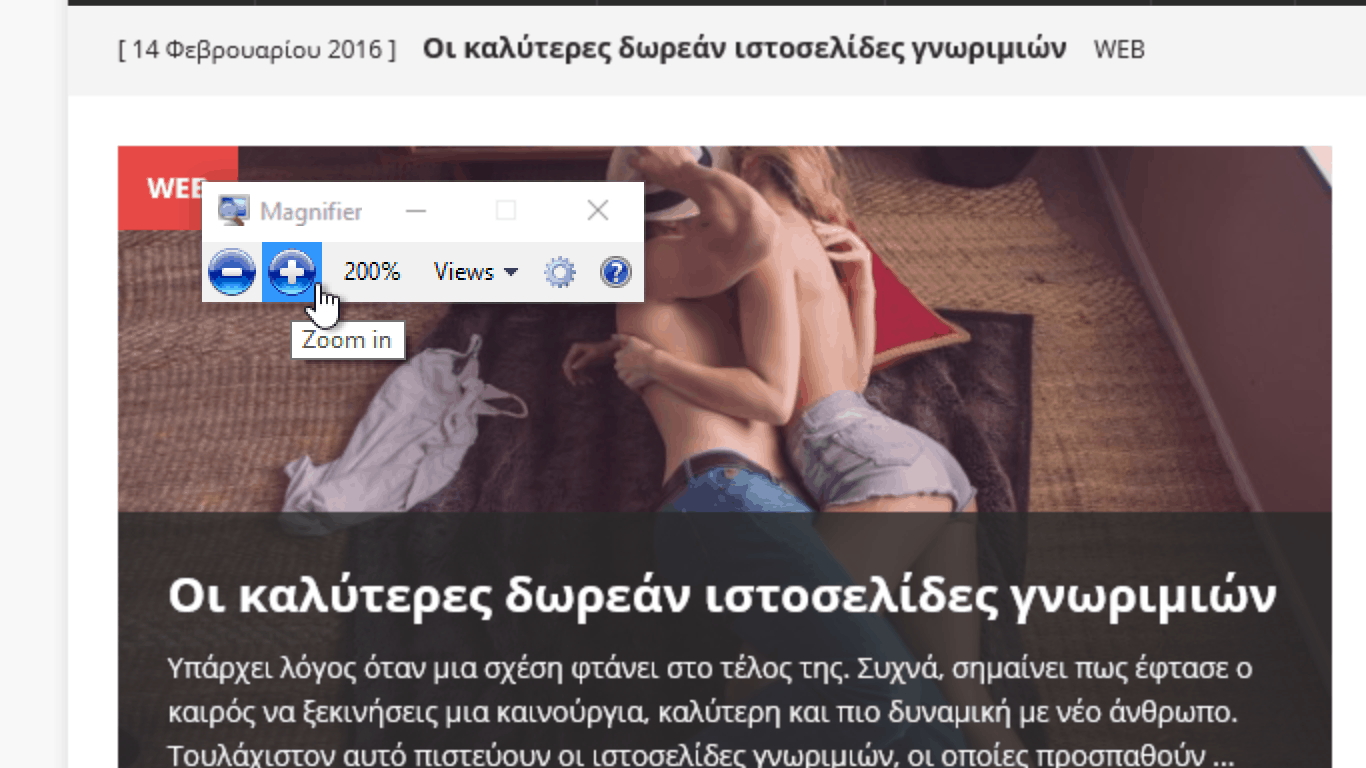This screenshot has width=1366, height=768.
Task: Click the Magnifier title bar text
Action: point(311,211)
